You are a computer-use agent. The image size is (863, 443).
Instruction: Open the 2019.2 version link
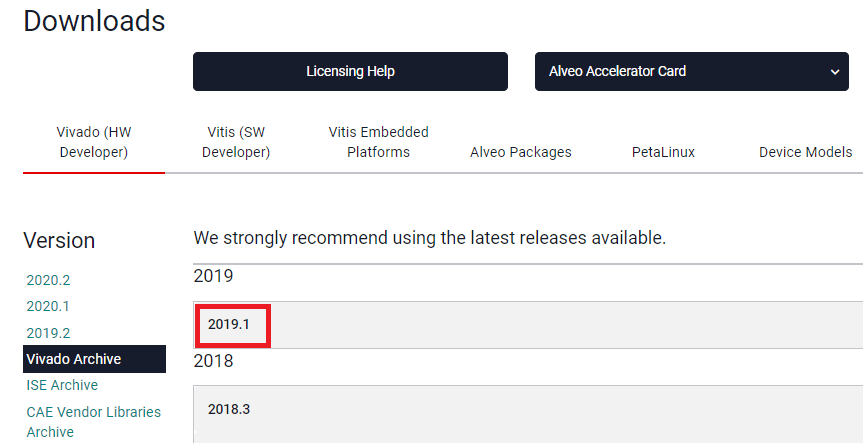tap(48, 333)
